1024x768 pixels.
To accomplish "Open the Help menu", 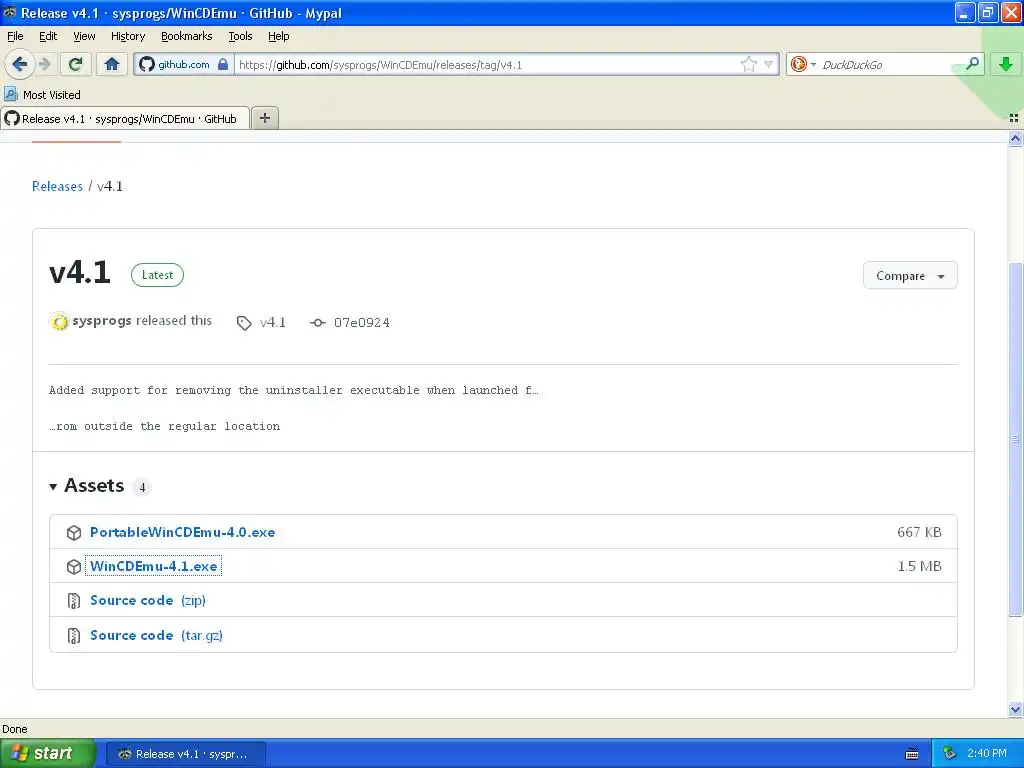I will pos(278,36).
